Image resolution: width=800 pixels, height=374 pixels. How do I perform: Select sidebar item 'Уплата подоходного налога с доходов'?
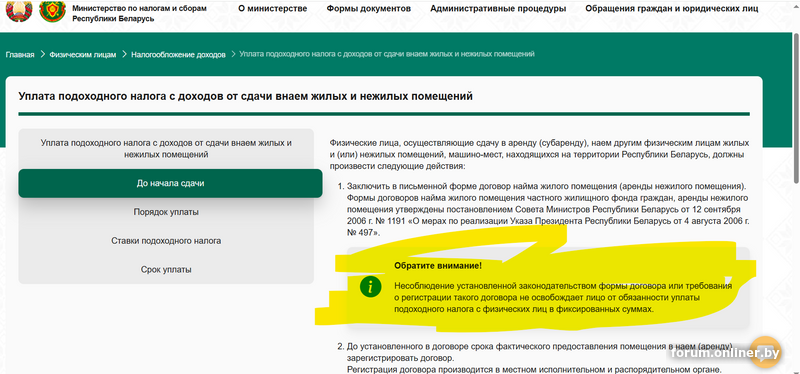pos(166,148)
